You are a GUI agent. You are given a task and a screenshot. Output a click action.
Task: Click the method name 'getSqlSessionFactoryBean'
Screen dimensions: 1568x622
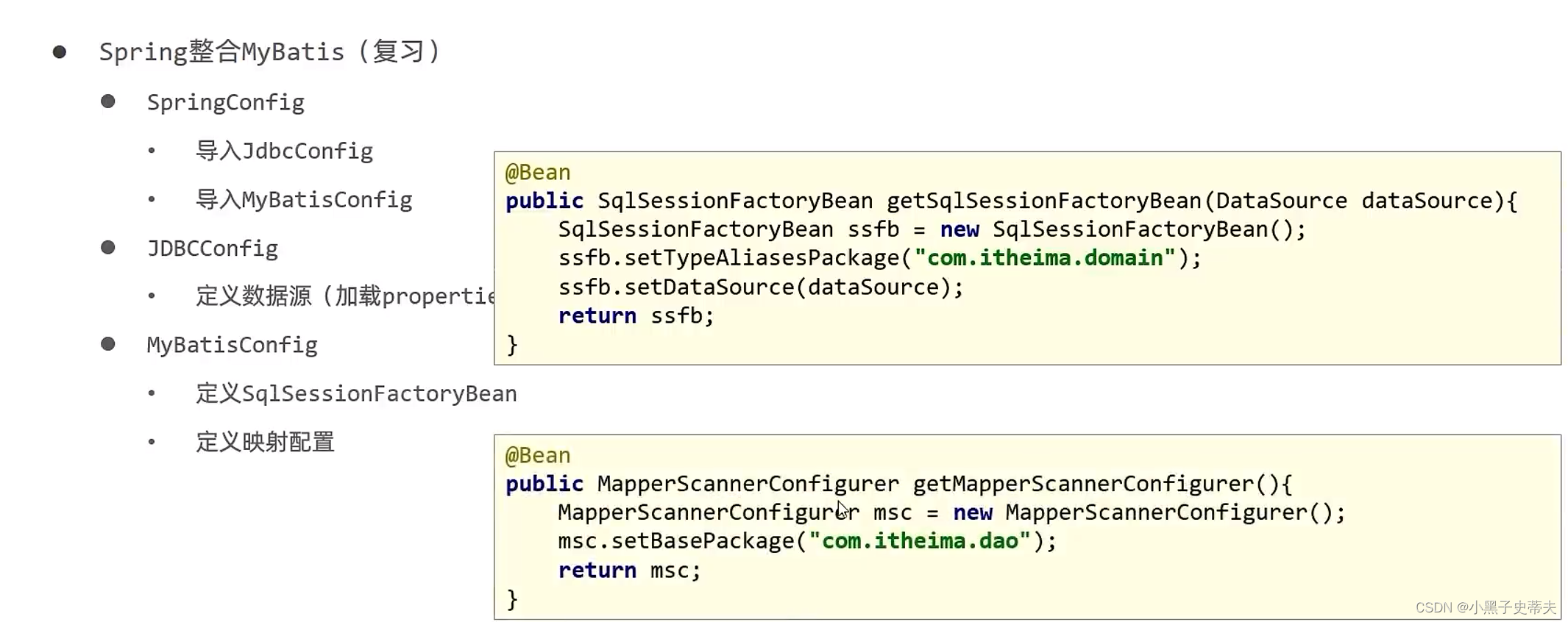(x=1043, y=201)
